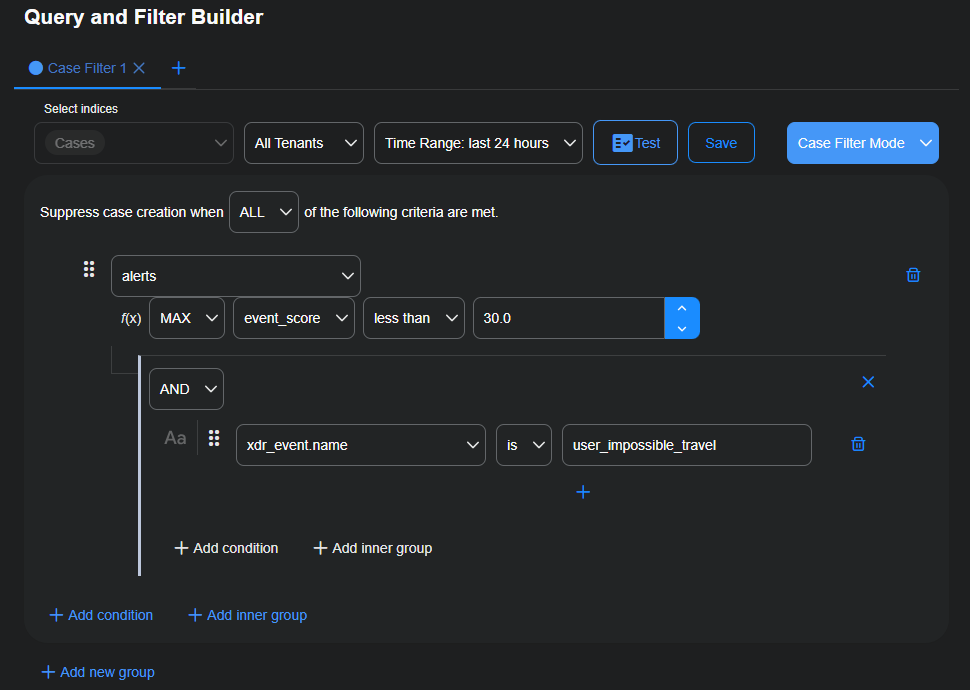The width and height of the screenshot is (970, 690).
Task: Click the plus icon below user_impossible_travel
Action: click(x=583, y=491)
